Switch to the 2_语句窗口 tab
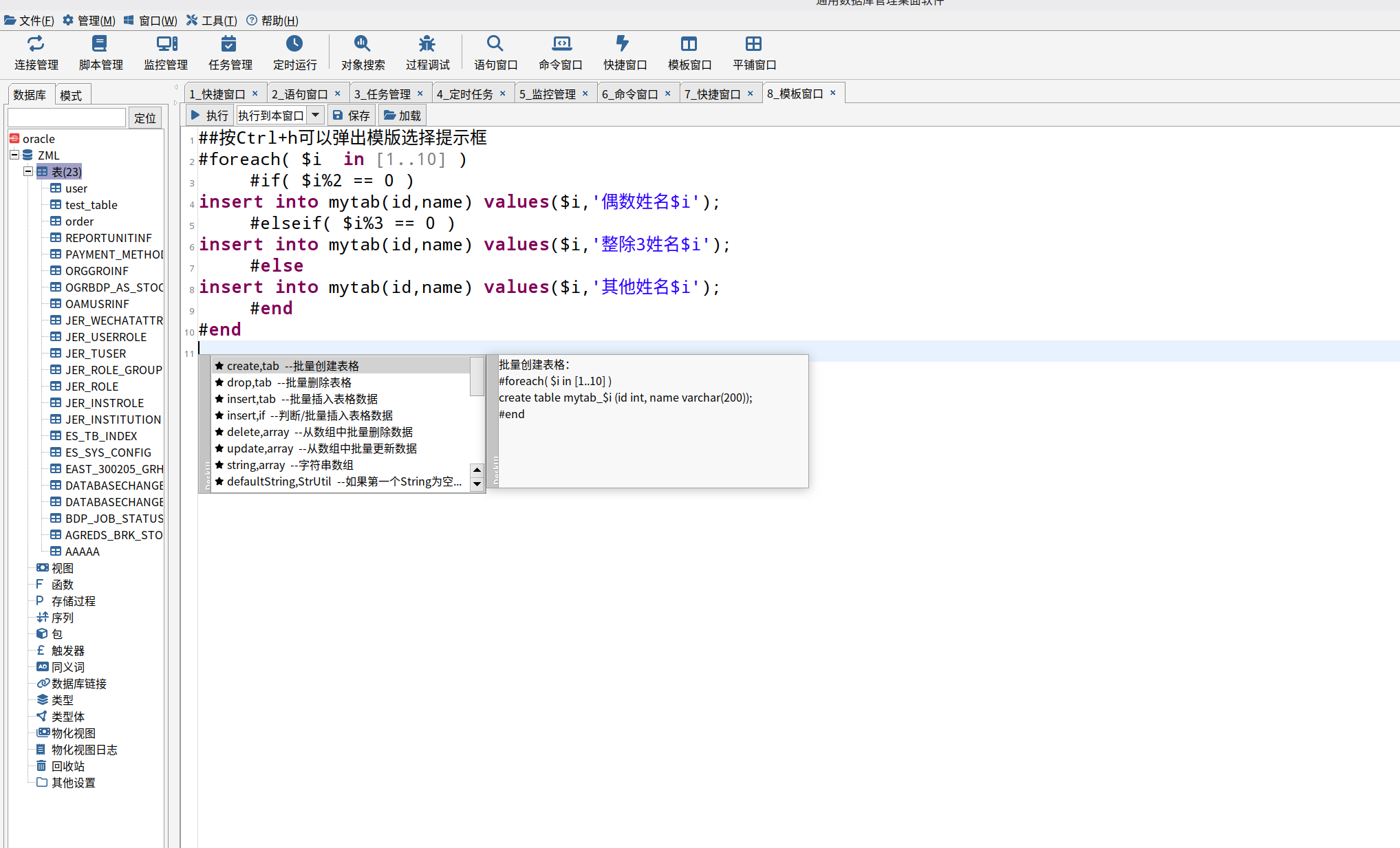 pyautogui.click(x=299, y=94)
